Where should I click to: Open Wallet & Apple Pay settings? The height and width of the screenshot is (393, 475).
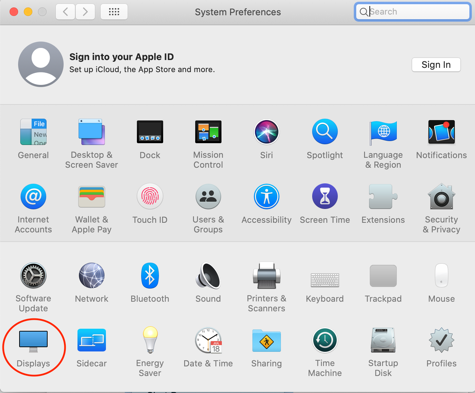tap(92, 197)
